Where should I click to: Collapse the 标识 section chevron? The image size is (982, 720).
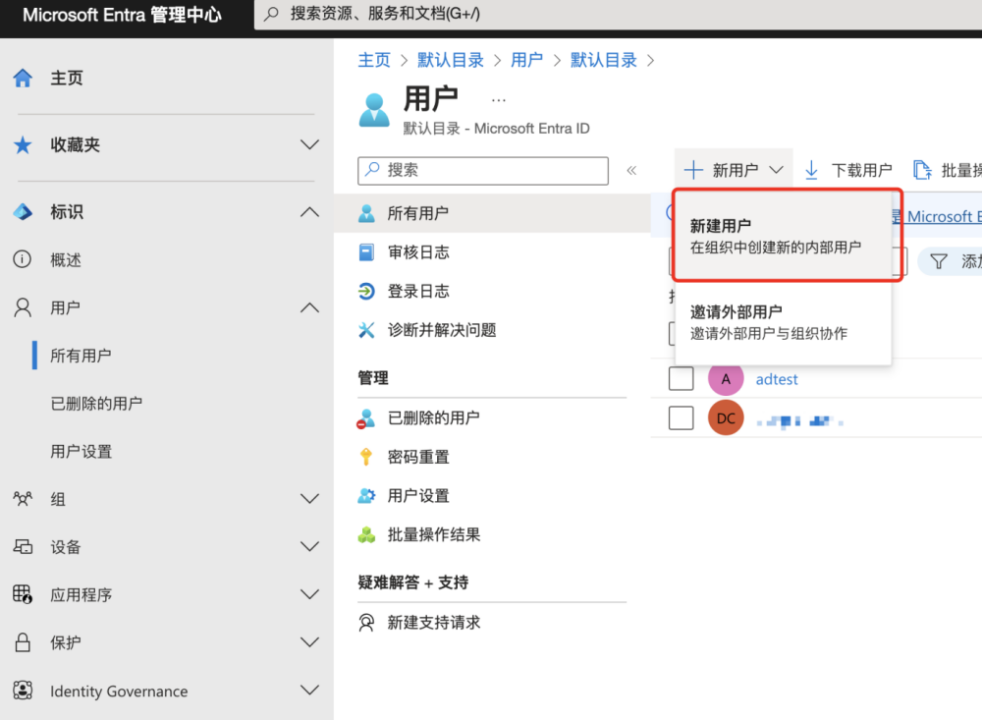[x=309, y=212]
